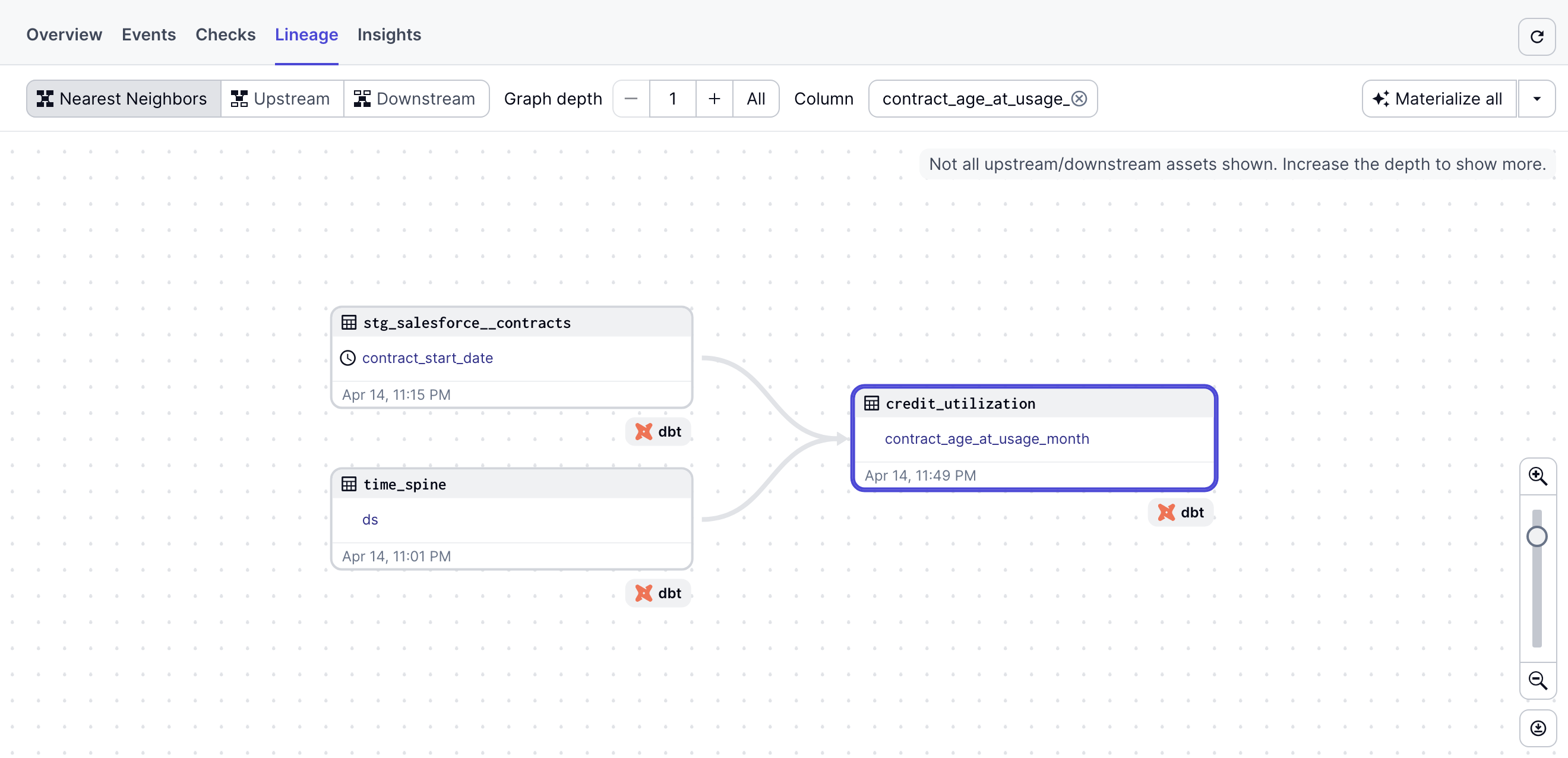Zoom into the graph using zoom-in icon
Screen dimensions: 1568x758
pos(1538,476)
